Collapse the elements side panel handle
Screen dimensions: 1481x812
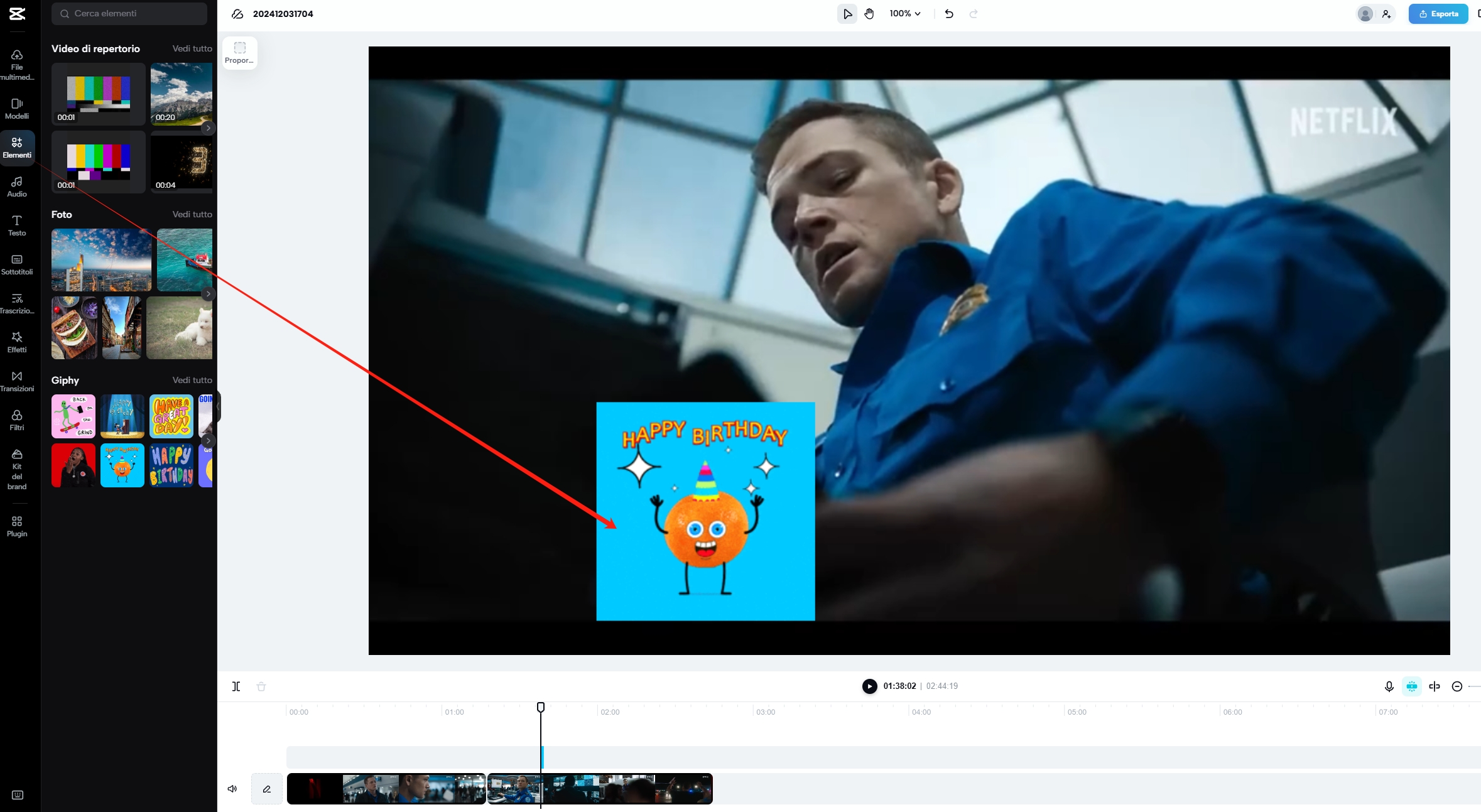[218, 406]
